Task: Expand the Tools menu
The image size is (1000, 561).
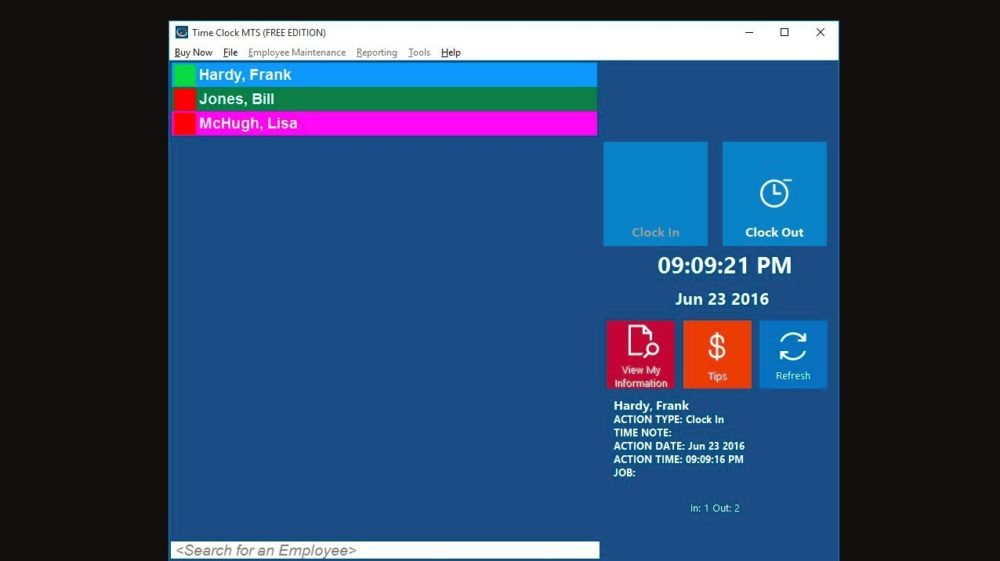Action: click(x=419, y=53)
